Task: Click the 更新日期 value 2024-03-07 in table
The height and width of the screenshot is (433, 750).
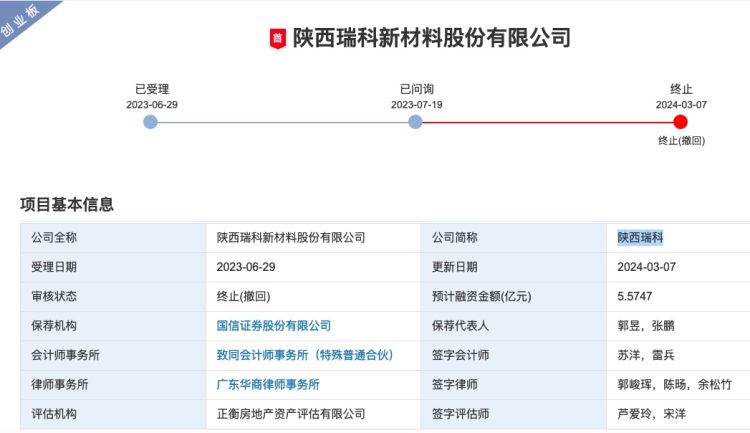Action: coord(647,267)
